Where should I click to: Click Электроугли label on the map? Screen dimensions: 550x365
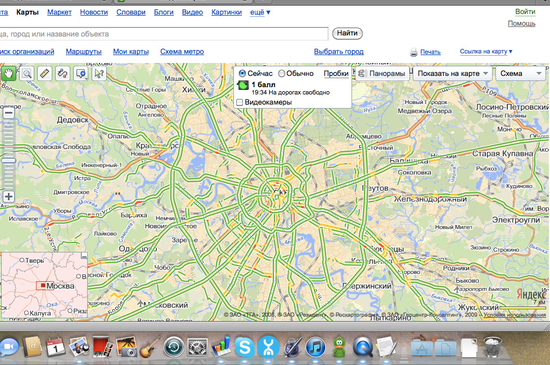pos(516,220)
